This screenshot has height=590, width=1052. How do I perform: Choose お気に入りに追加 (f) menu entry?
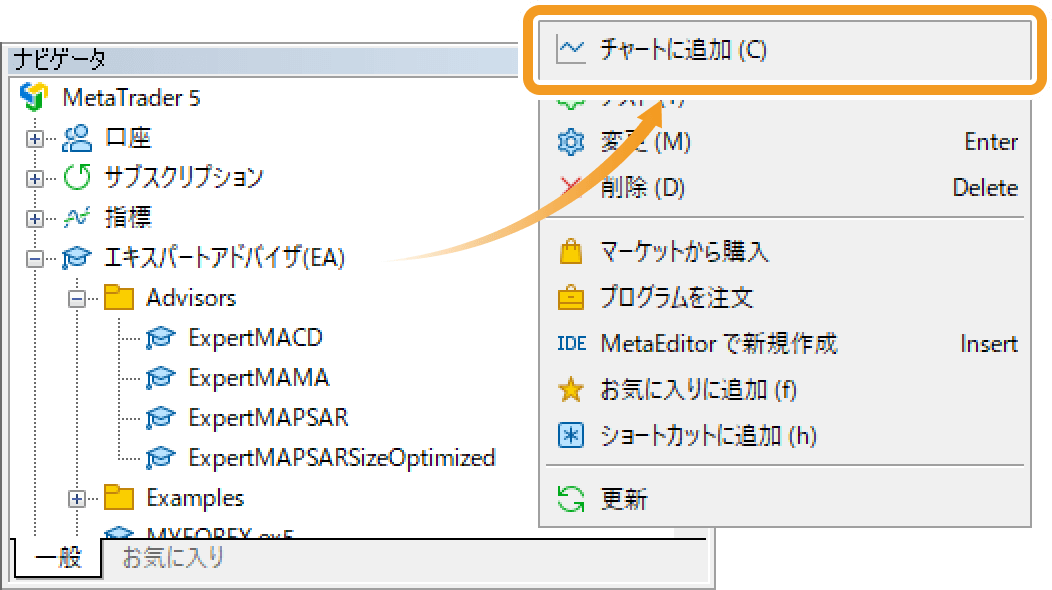coord(785,389)
